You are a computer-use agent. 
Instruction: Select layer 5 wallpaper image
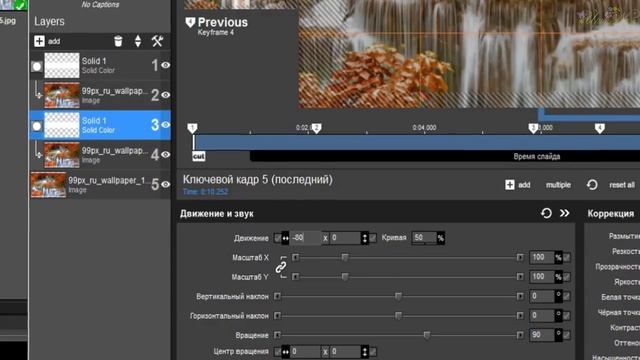click(100, 184)
